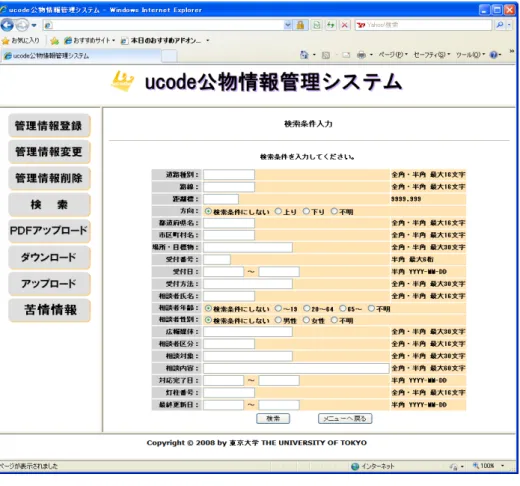520x486 pixels.
Task: Open the Print options dropdown arrow
Action: [x=371, y=55]
